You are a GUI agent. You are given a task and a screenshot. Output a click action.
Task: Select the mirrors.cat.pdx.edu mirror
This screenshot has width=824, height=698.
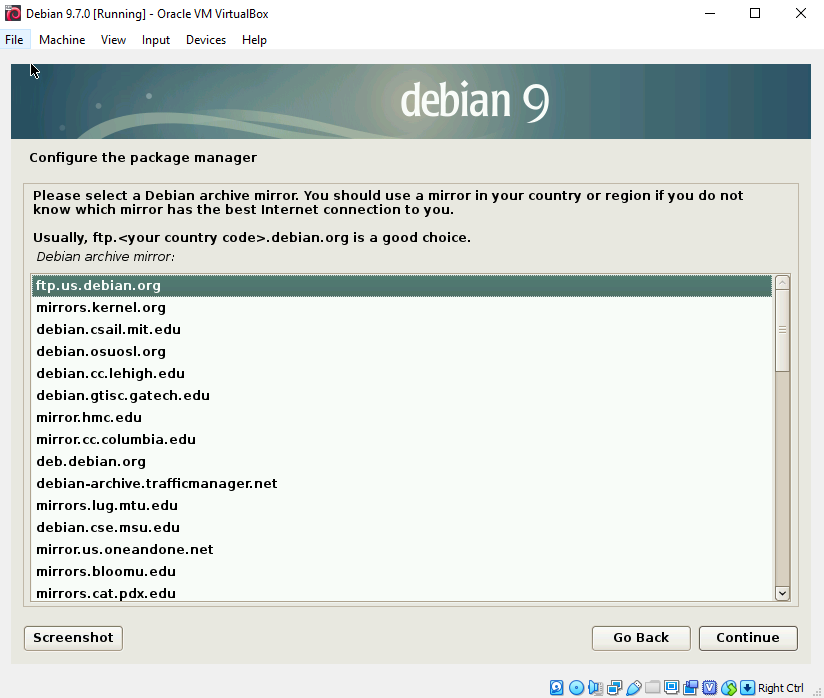click(x=402, y=593)
